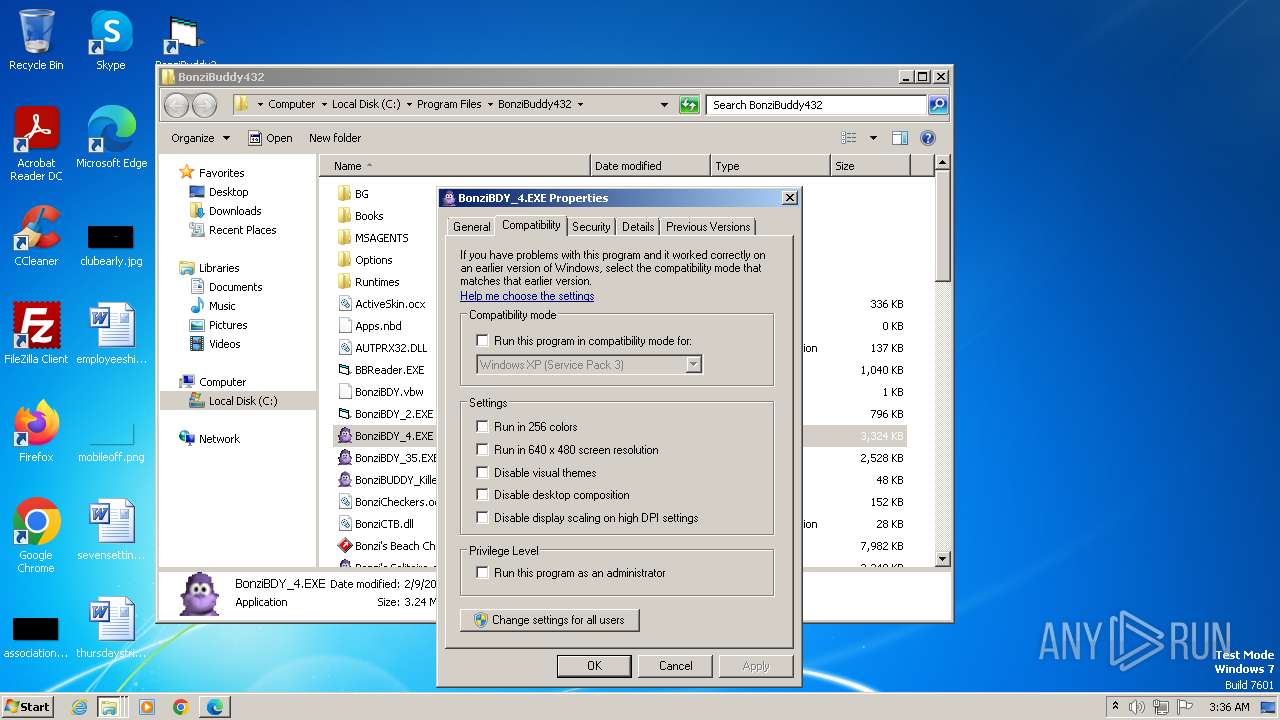
Task: Click the search magnifier icon in Explorer
Action: pyautogui.click(x=937, y=104)
